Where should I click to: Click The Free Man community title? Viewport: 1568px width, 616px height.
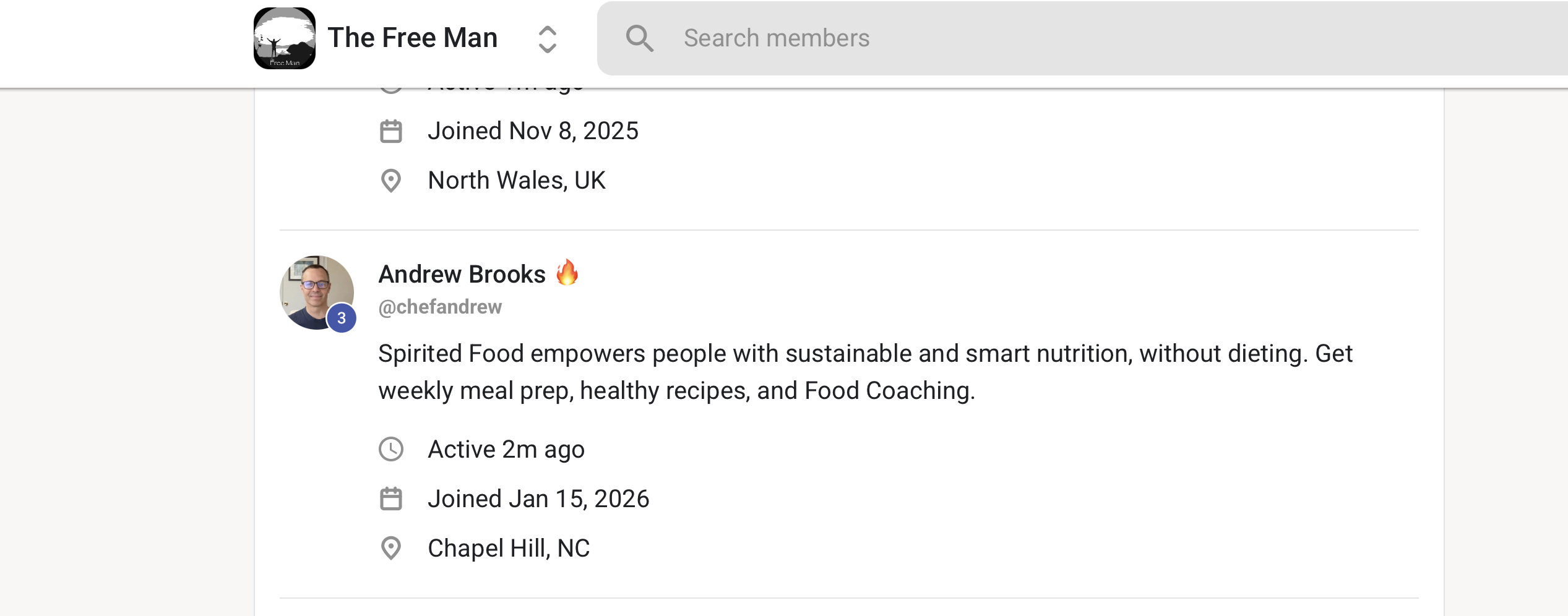click(413, 38)
